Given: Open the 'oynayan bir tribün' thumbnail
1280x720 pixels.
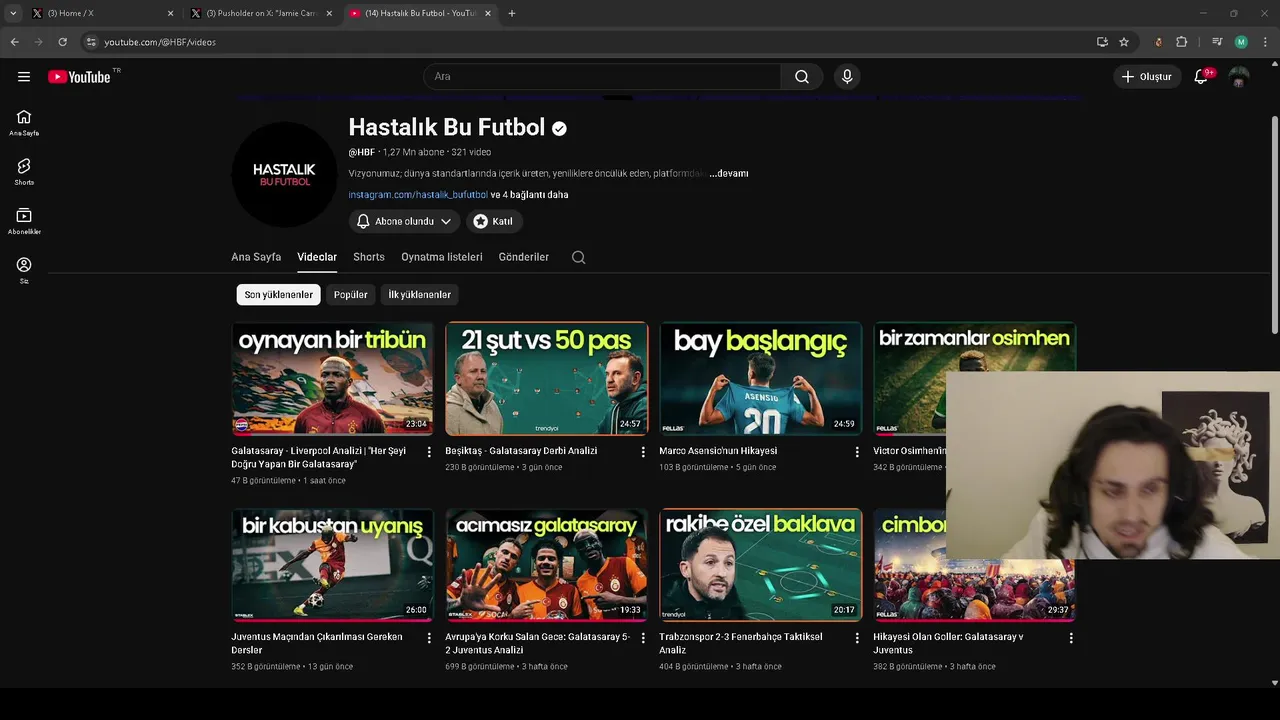Looking at the screenshot, I should pyautogui.click(x=332, y=378).
